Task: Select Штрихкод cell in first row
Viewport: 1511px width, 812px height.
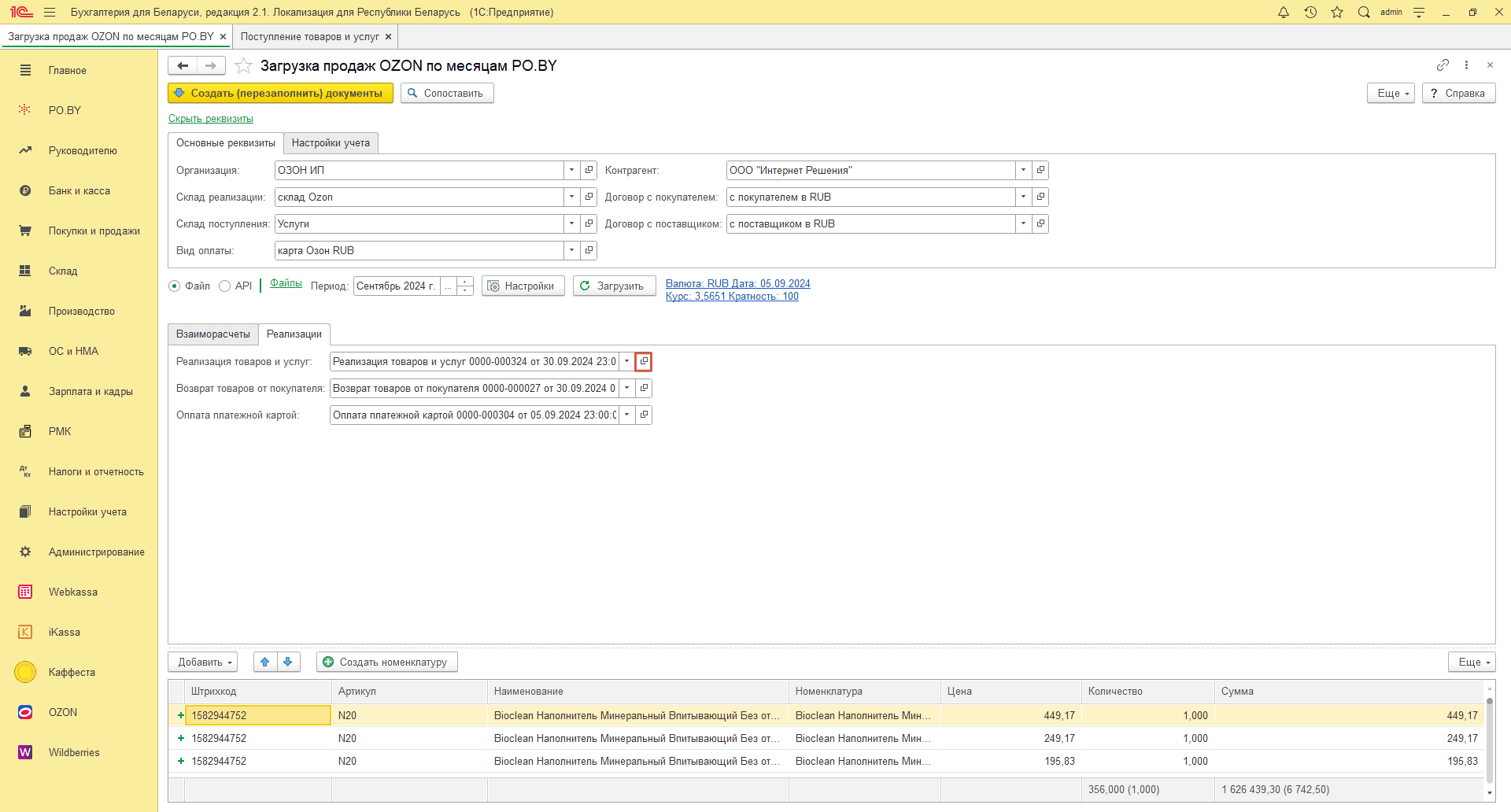Action: click(258, 715)
